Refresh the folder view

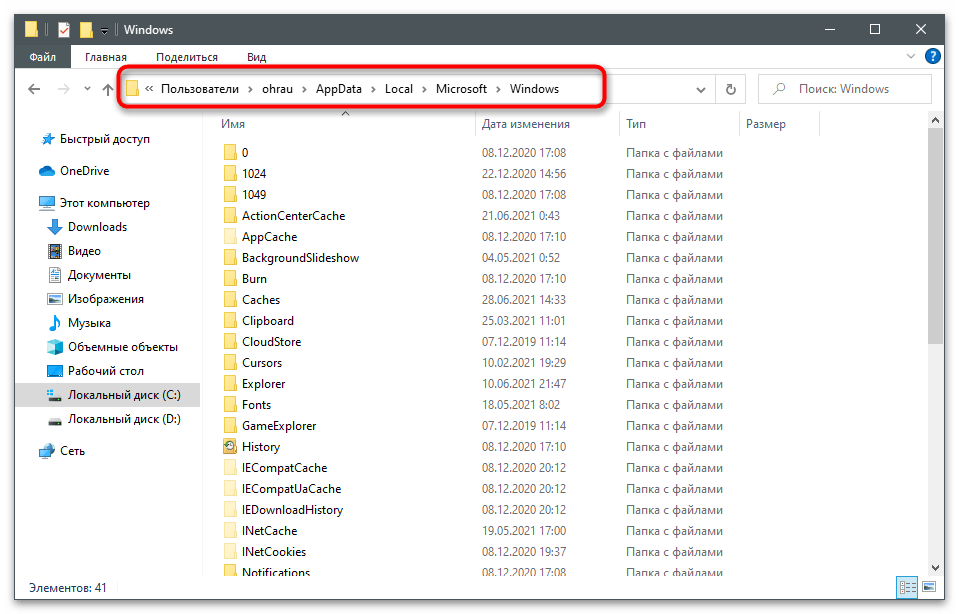[x=730, y=89]
